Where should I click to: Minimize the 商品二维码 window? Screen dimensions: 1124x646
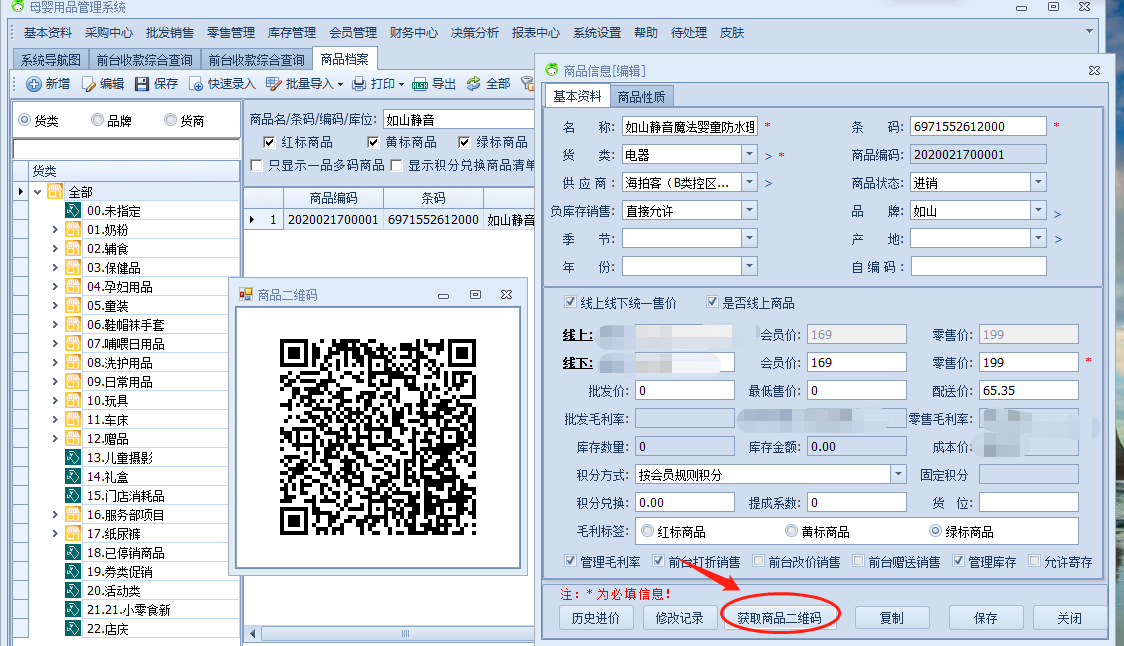pyautogui.click(x=444, y=295)
